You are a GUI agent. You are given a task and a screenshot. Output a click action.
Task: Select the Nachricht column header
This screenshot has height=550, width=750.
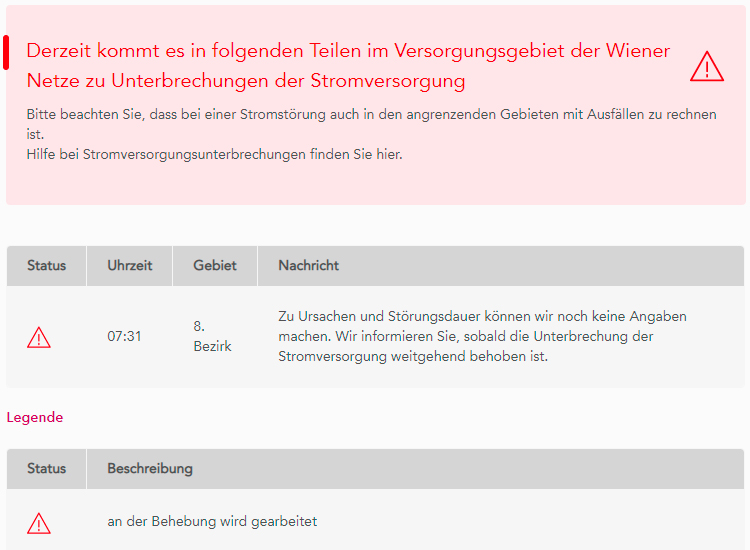tap(308, 265)
